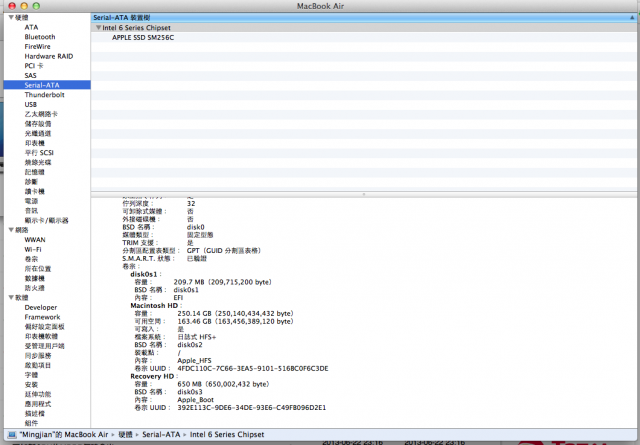Click the 日誌式 HFS+ file system value
The height and width of the screenshot is (445, 640).
pos(197,337)
